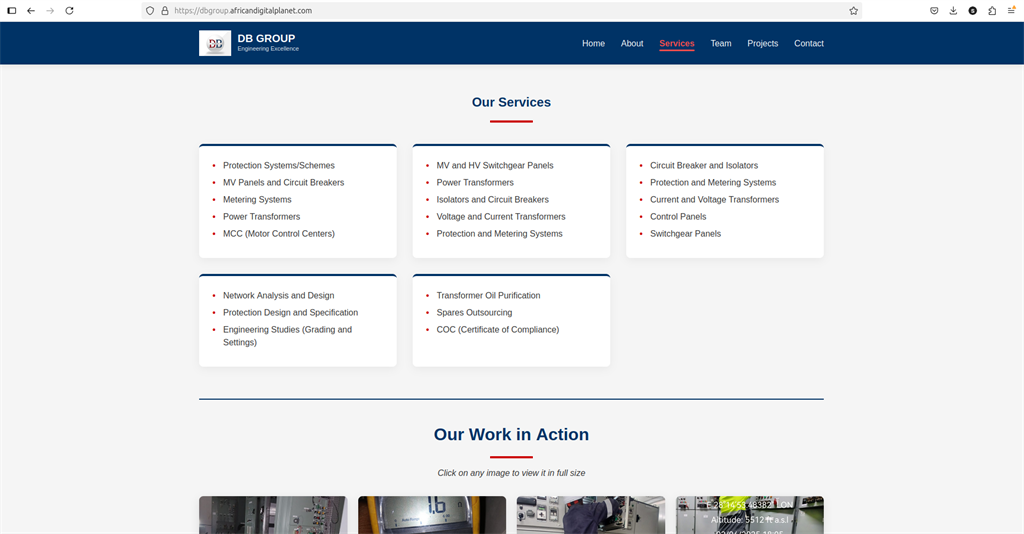Navigate to the Projects page link
This screenshot has height=534, width=1024.
tap(762, 43)
